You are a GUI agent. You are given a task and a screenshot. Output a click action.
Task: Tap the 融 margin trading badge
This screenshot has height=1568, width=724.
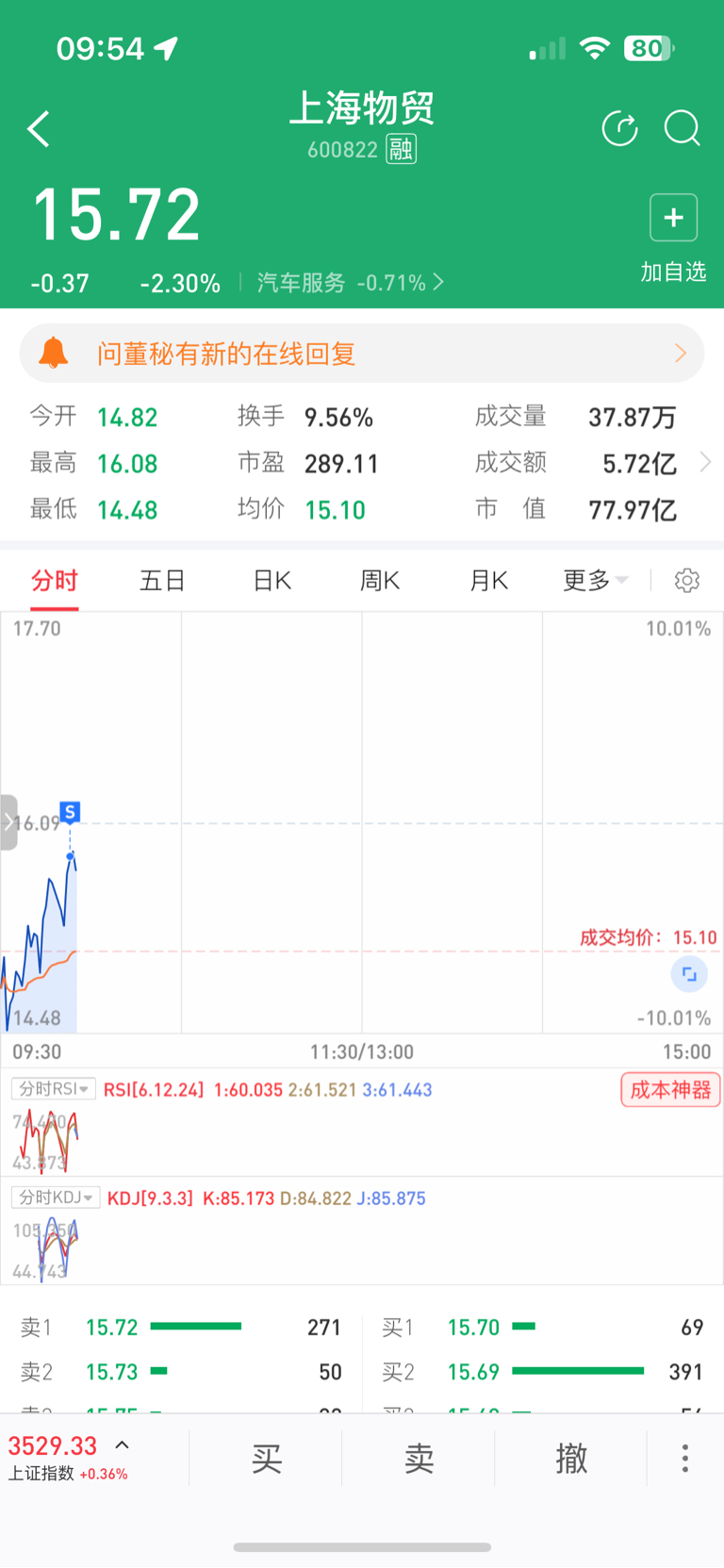[x=401, y=149]
